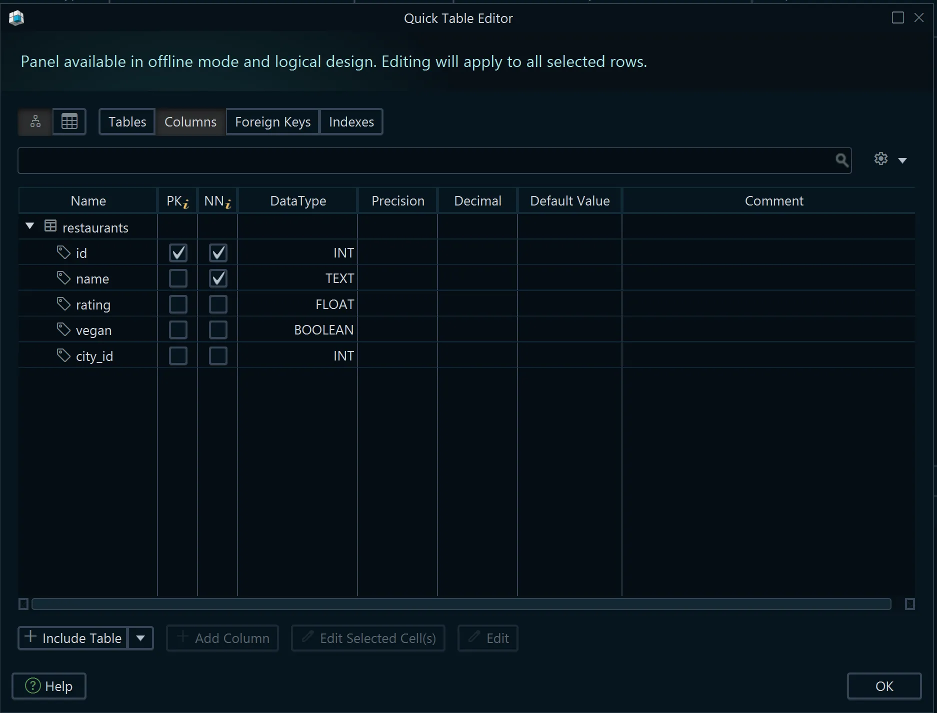Collapse the restaurants tree node
Viewport: 937px width, 713px height.
point(30,227)
